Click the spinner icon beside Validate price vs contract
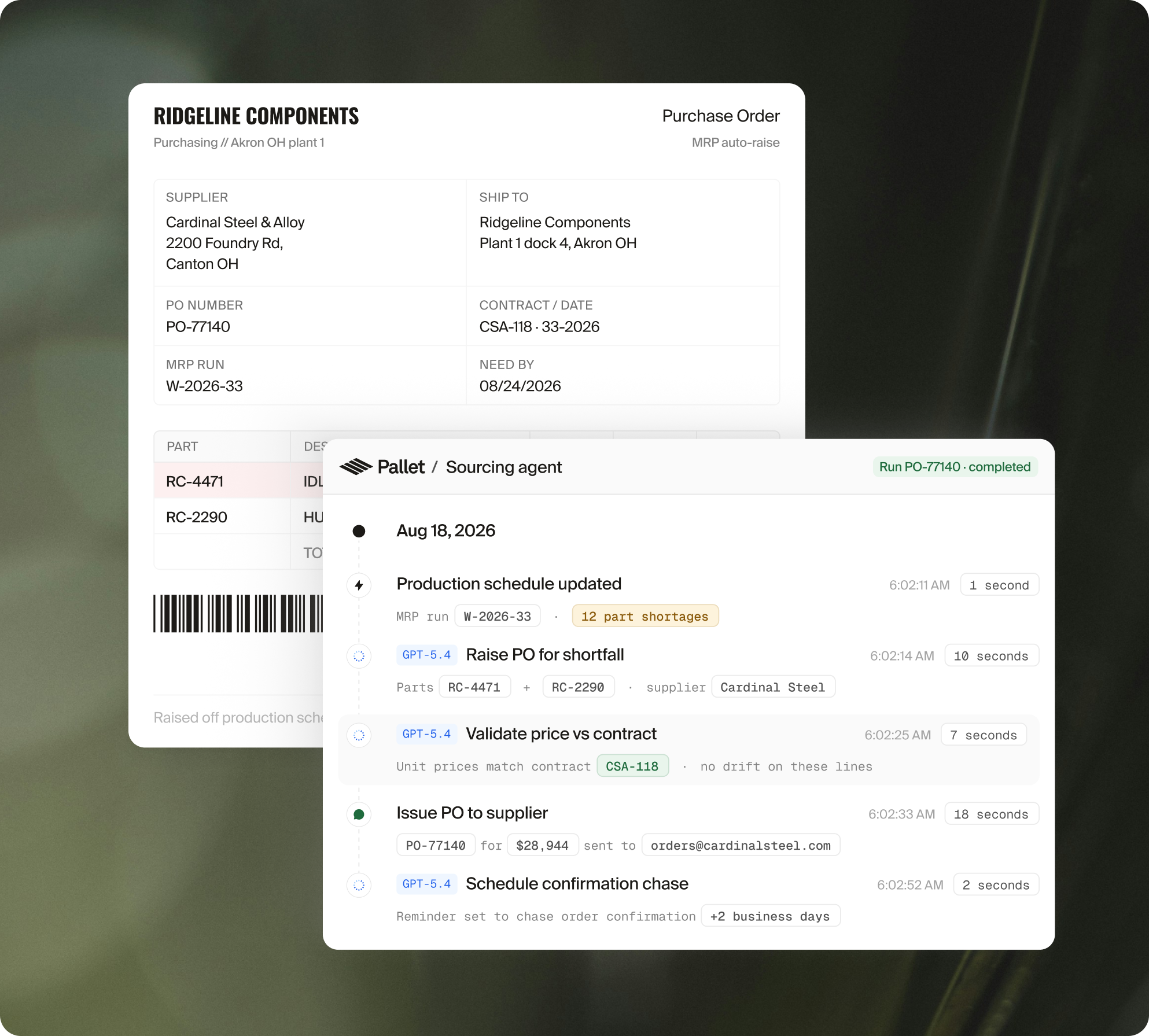This screenshot has width=1149, height=1036. click(359, 735)
